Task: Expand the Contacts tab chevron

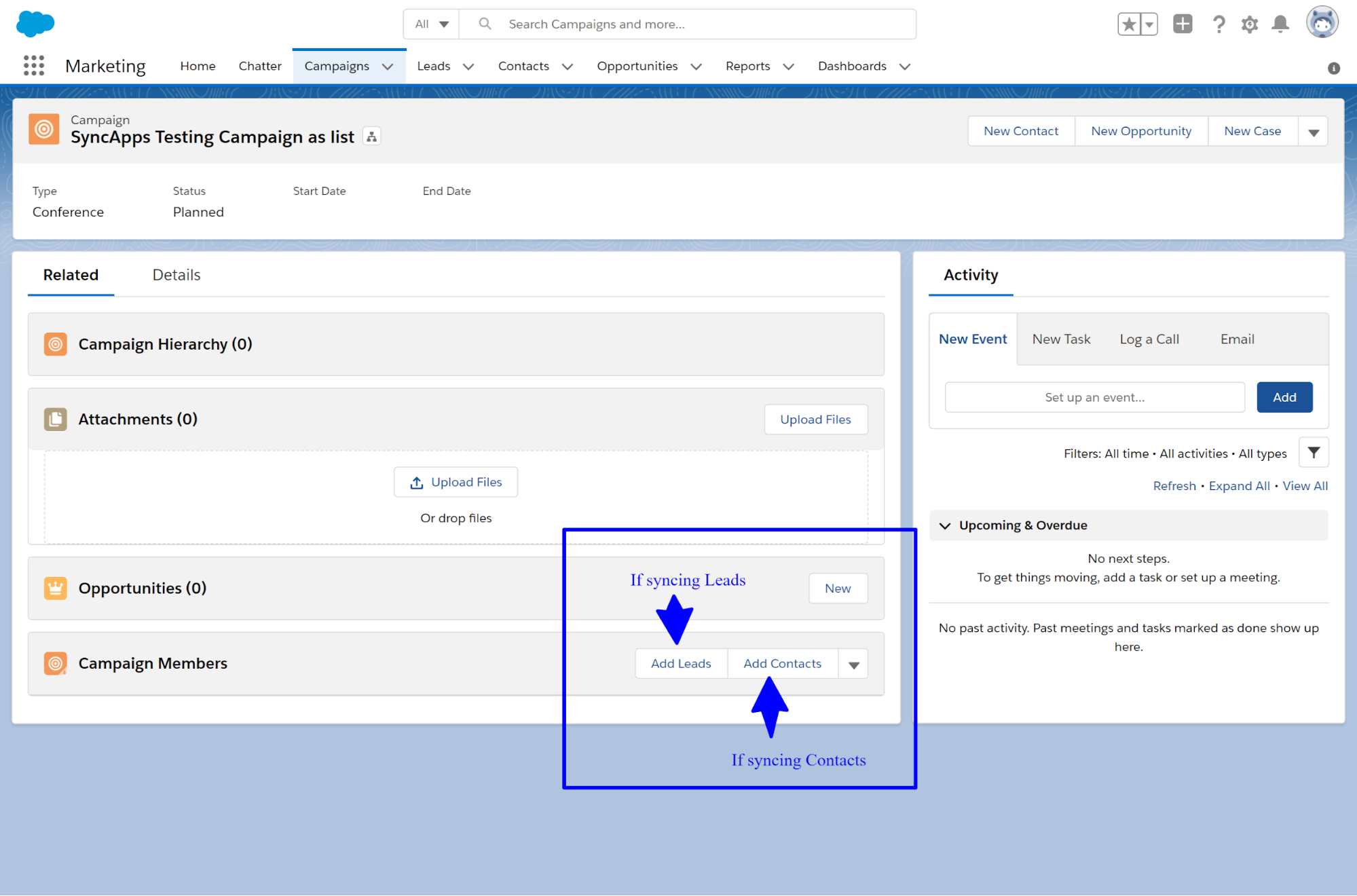Action: pos(568,67)
